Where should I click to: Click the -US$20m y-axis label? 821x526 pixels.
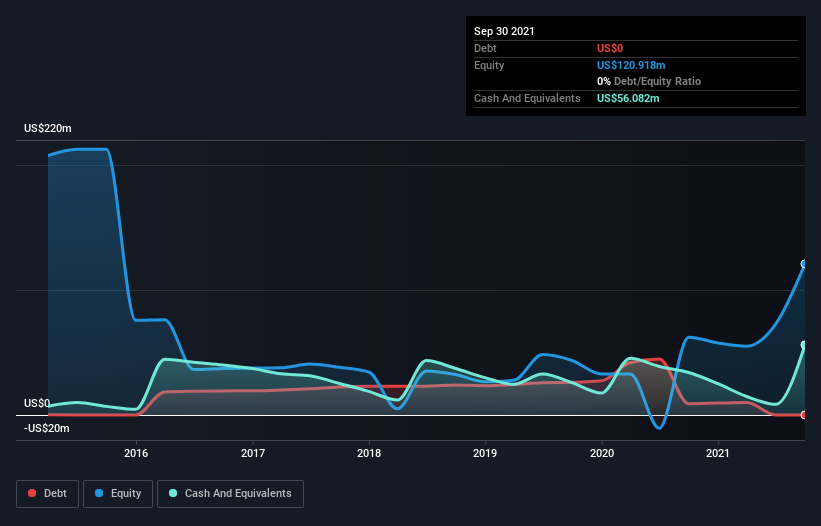click(47, 428)
